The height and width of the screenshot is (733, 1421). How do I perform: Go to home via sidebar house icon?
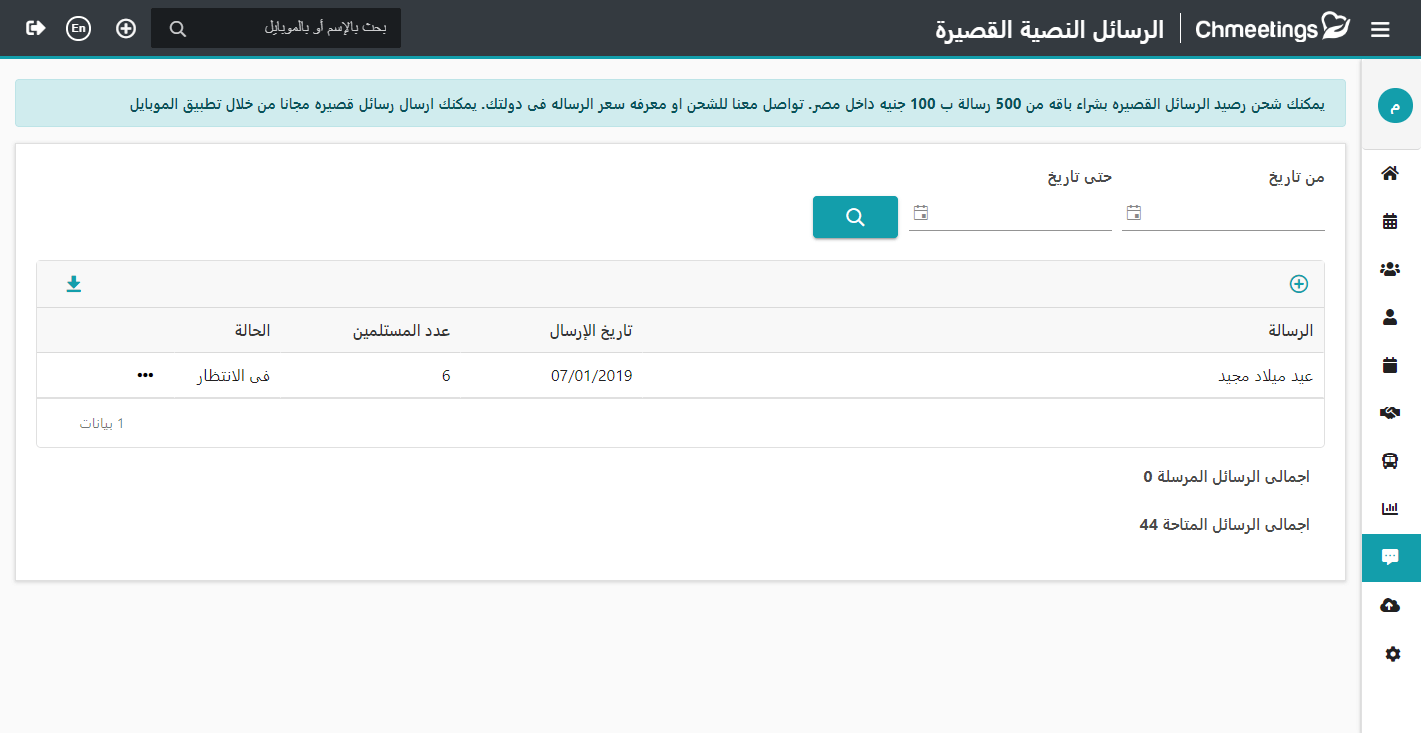(x=1390, y=173)
